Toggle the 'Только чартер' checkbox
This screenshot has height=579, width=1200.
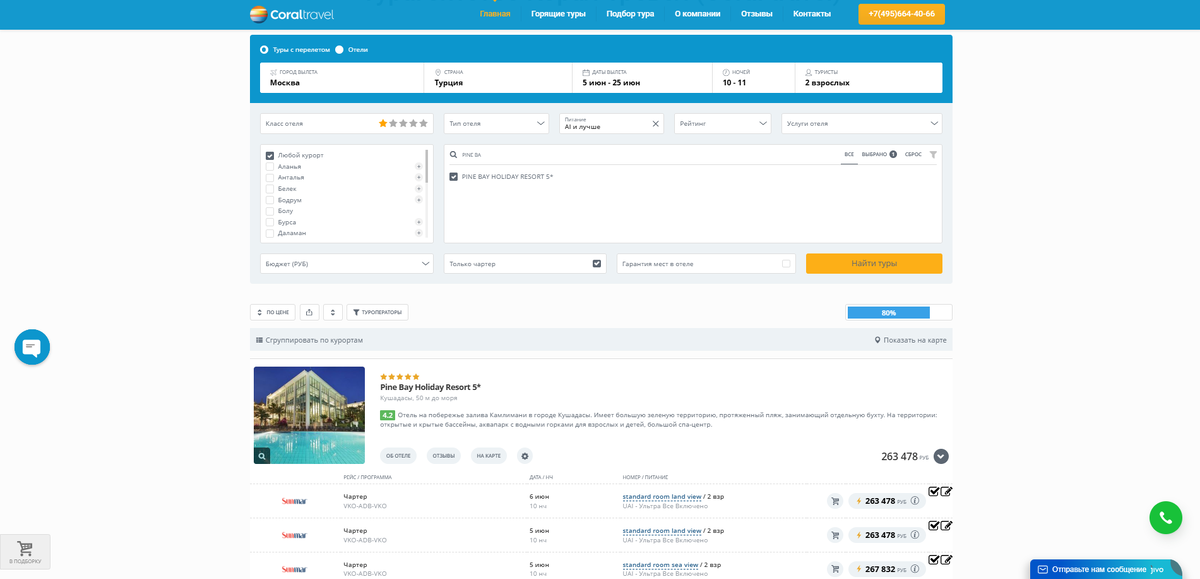[597, 264]
